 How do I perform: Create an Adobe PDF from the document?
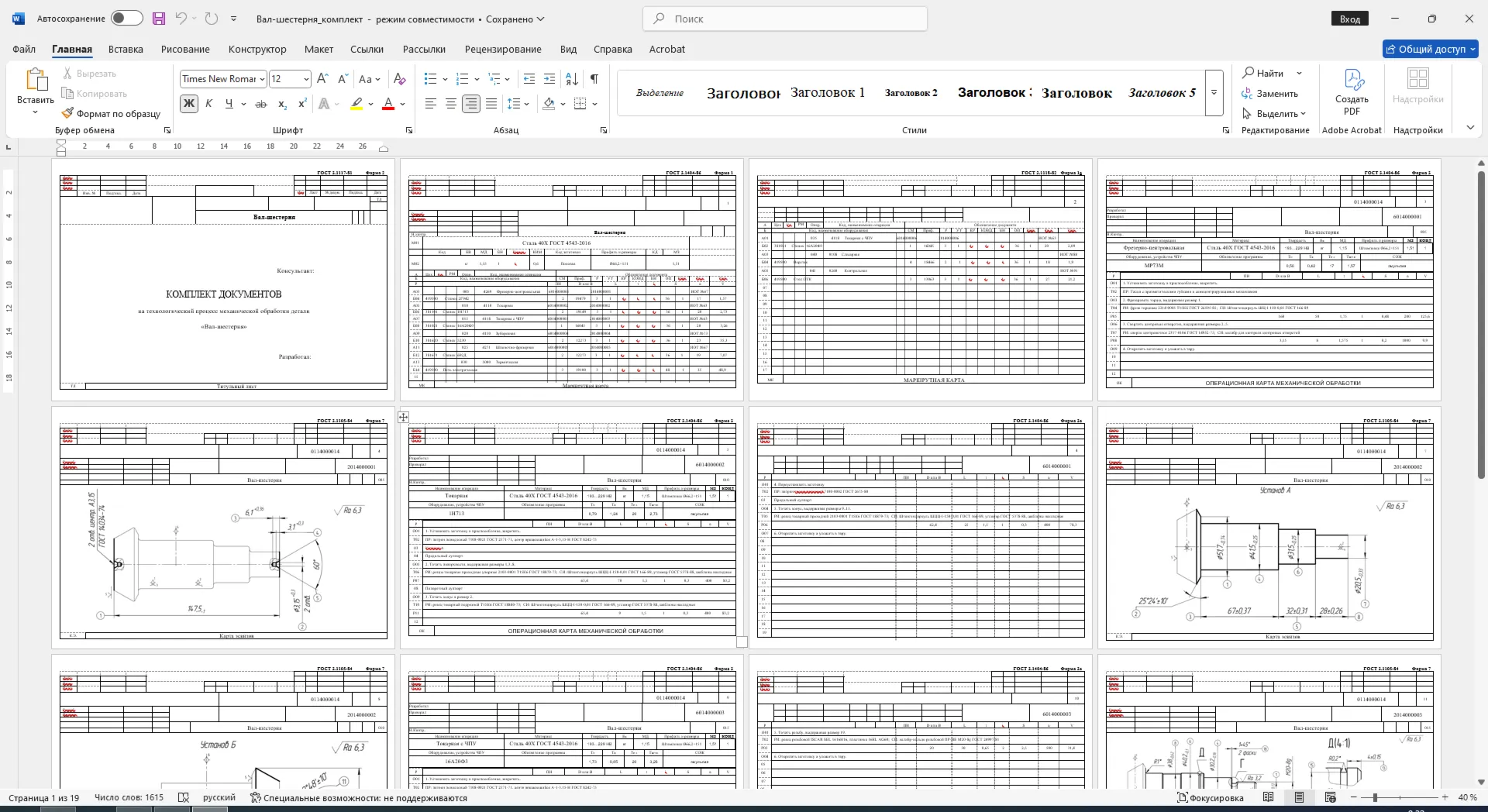(1352, 91)
